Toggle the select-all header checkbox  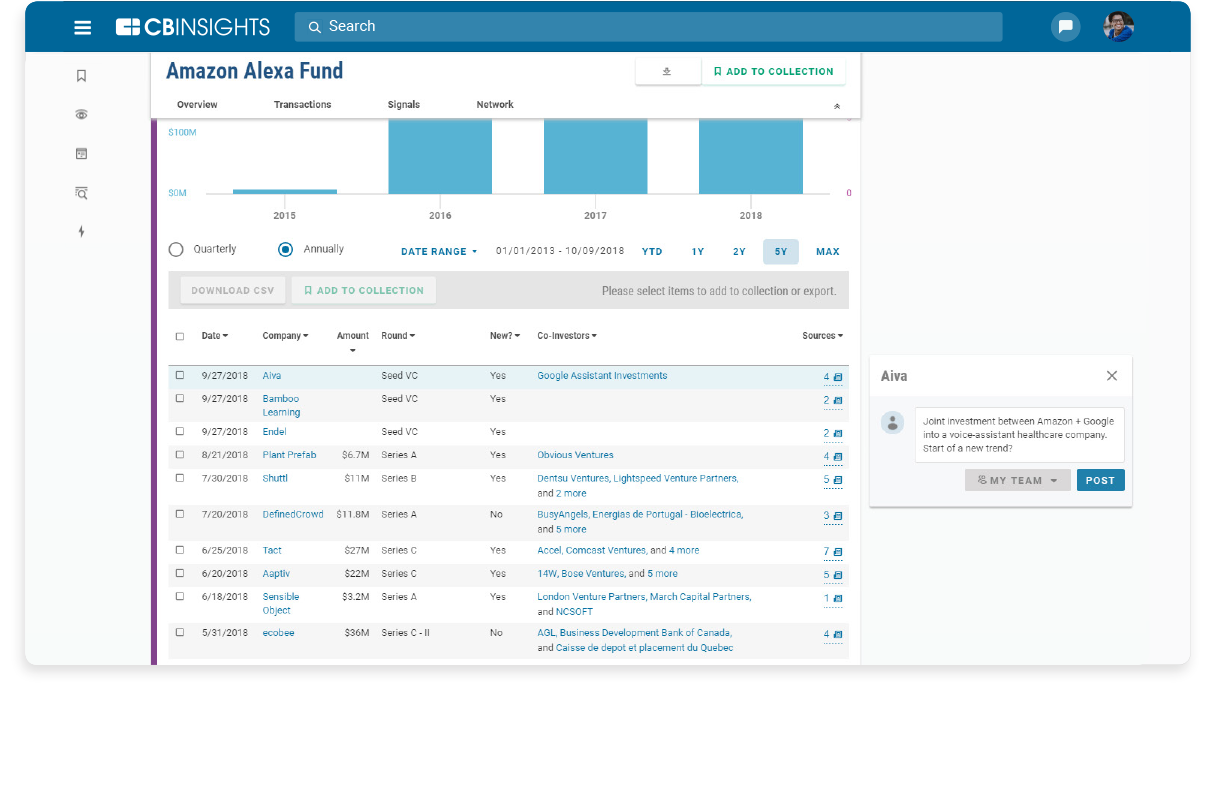tap(180, 336)
